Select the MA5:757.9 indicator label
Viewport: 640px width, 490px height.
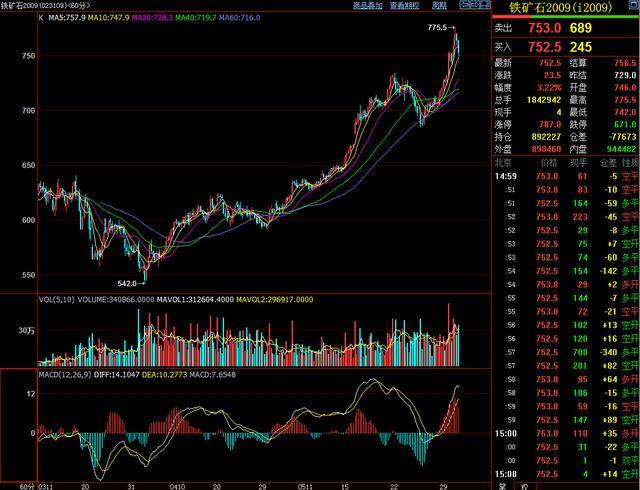click(x=67, y=18)
